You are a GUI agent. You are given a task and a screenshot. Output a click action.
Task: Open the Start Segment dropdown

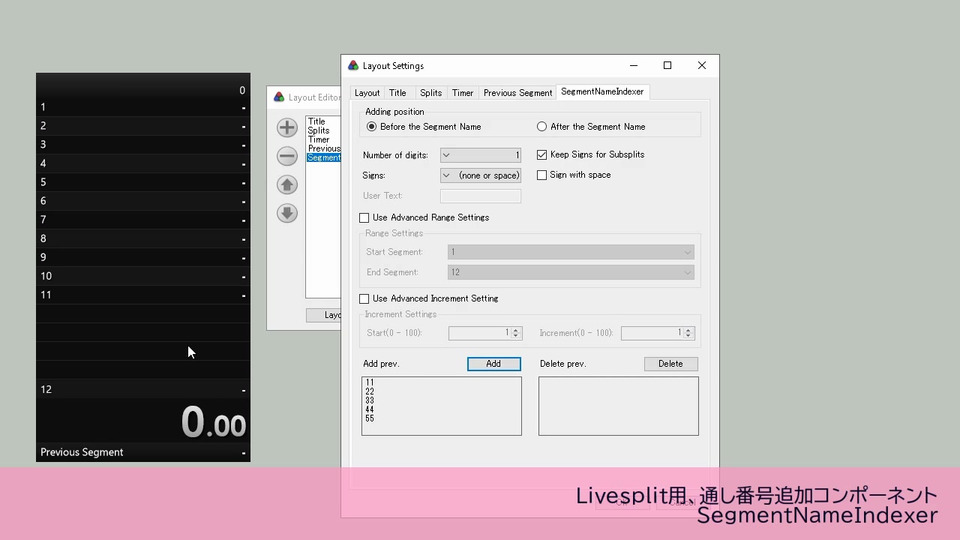point(571,252)
